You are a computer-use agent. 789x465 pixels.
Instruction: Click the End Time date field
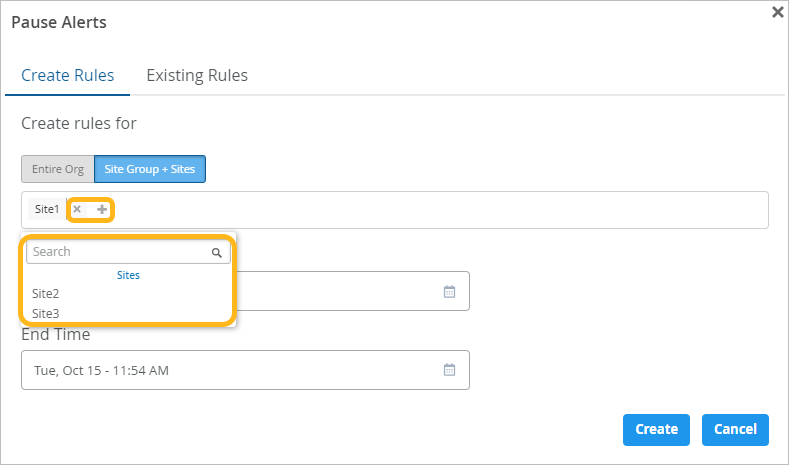tap(230, 370)
